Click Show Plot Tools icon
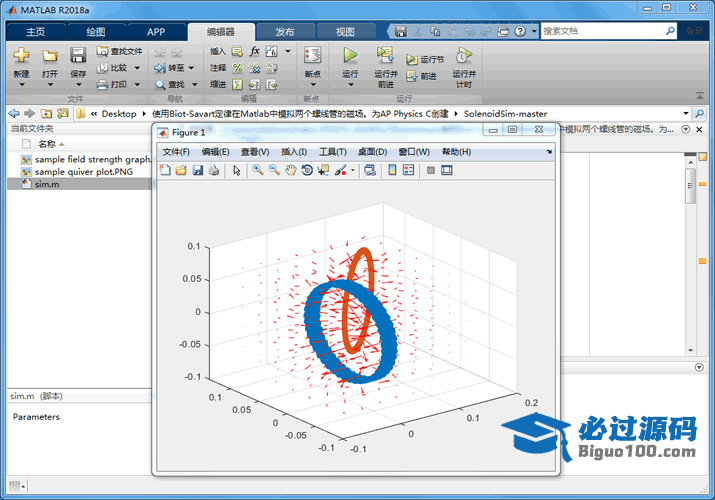 click(x=447, y=170)
